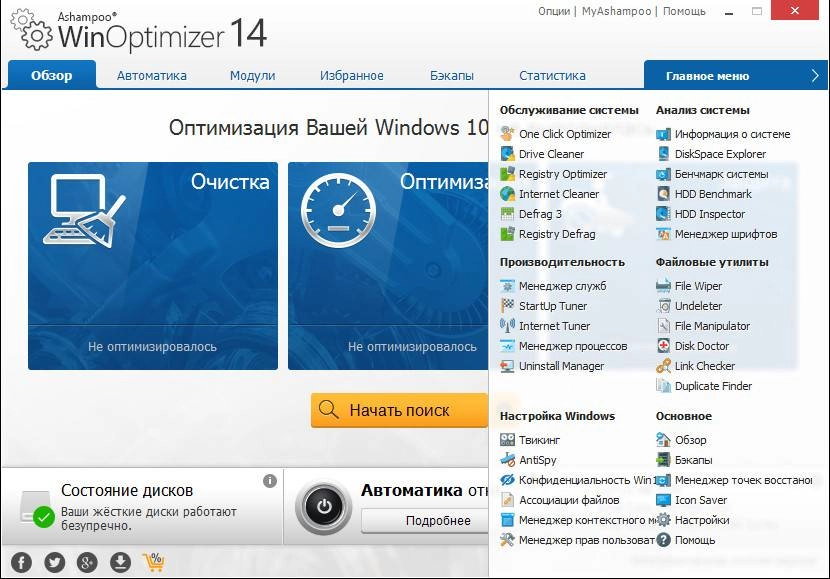This screenshot has height=579, width=830.
Task: Collapse the Главное меню panel arrow
Action: (815, 76)
